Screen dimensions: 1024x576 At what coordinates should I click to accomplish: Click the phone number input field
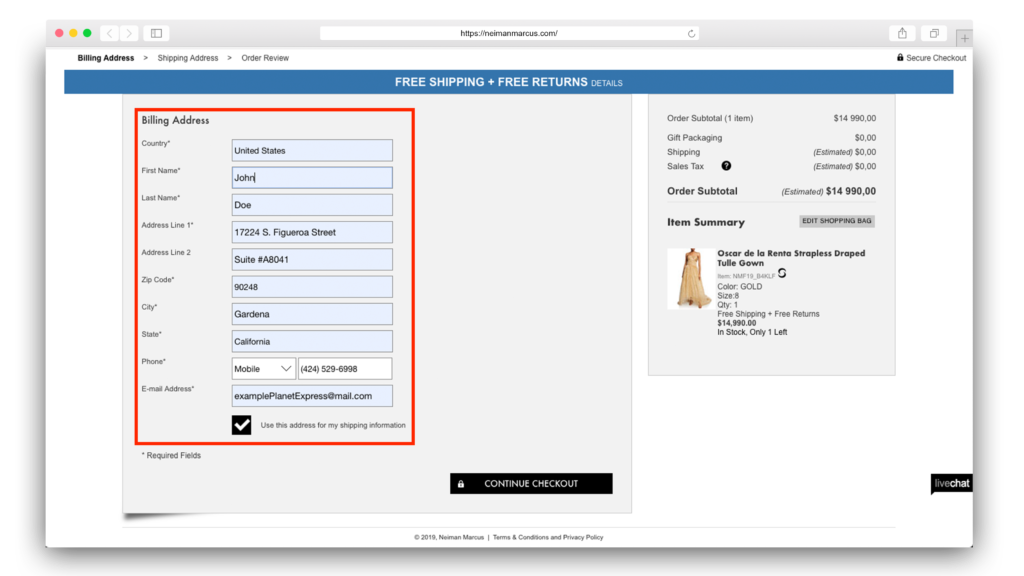[345, 369]
